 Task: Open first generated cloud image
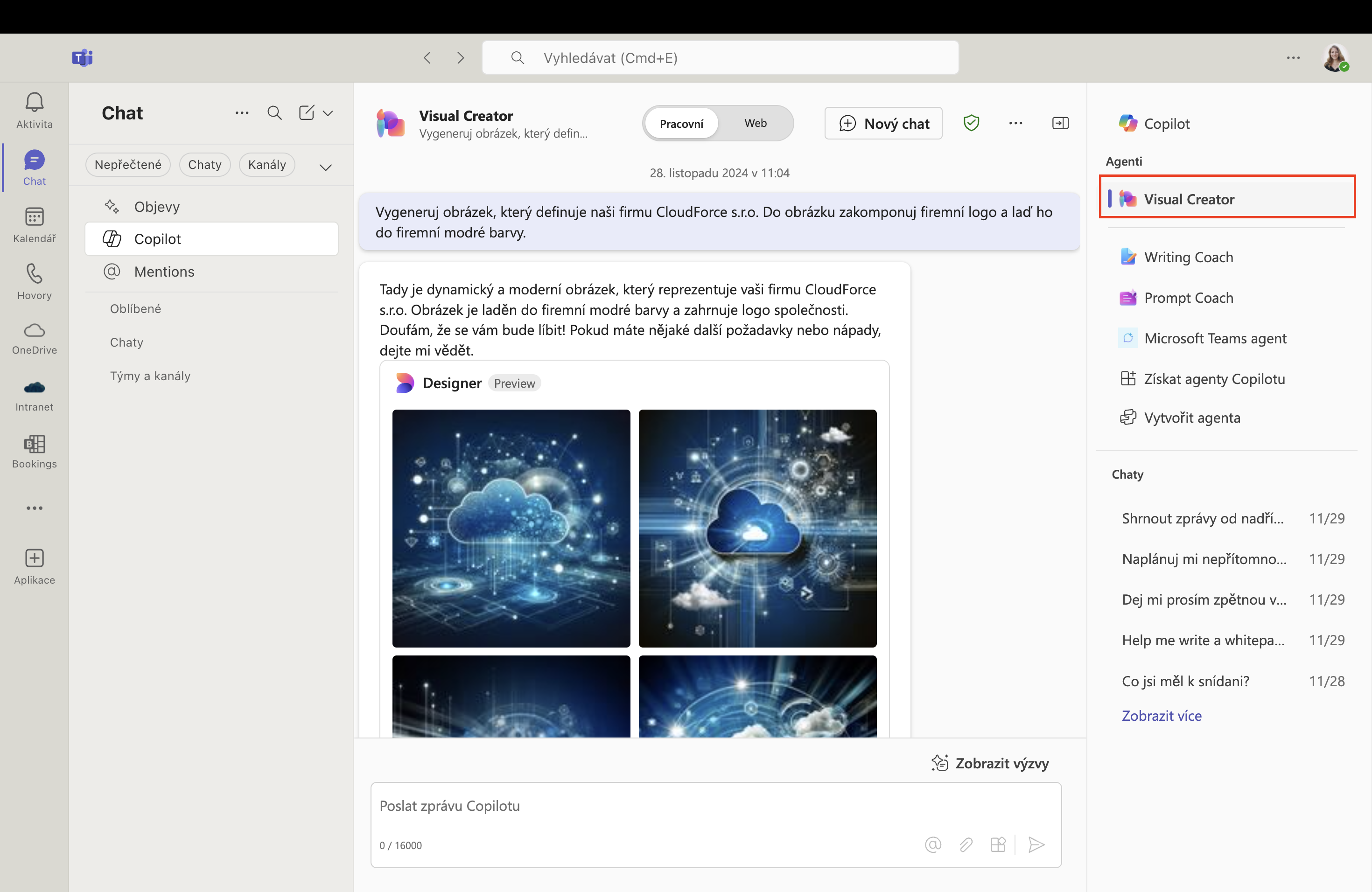tap(511, 529)
